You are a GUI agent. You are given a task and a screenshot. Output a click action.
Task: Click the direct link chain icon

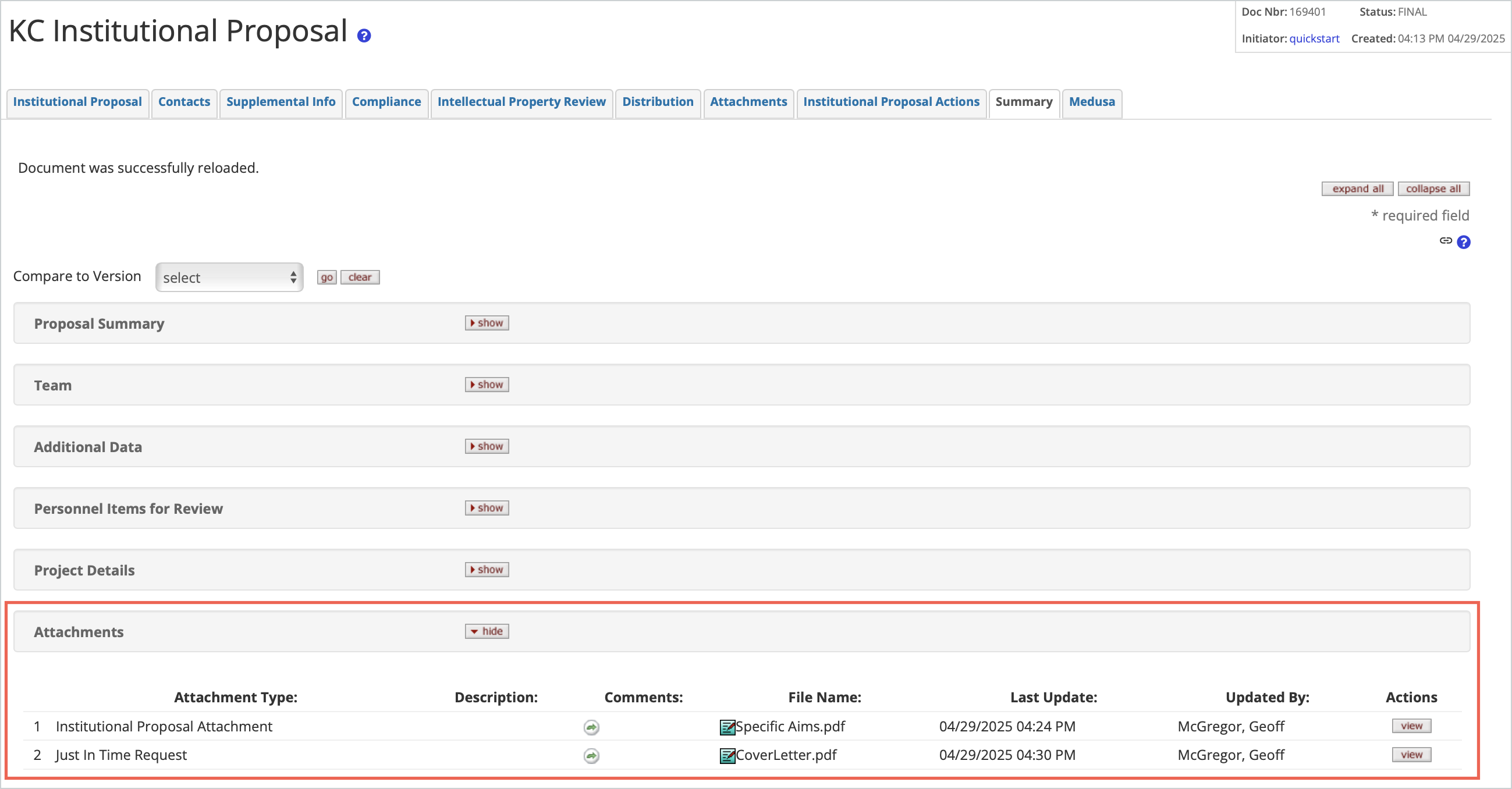click(1446, 241)
